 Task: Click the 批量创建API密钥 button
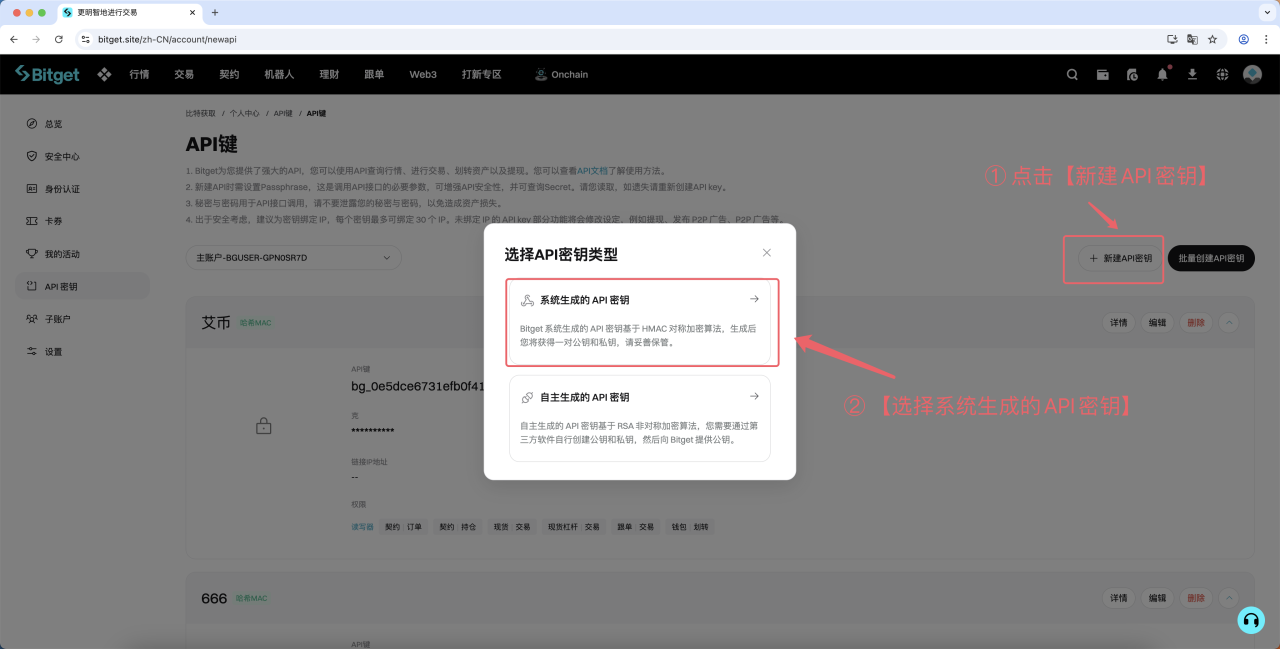click(x=1211, y=258)
